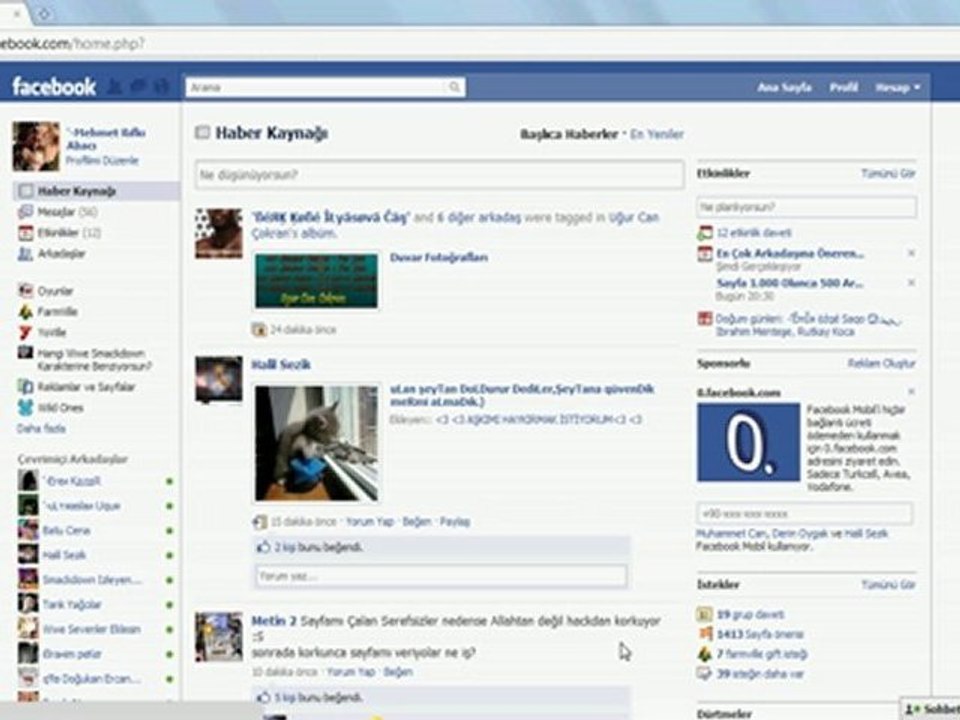Click Reklam Oluştur link

tap(882, 364)
